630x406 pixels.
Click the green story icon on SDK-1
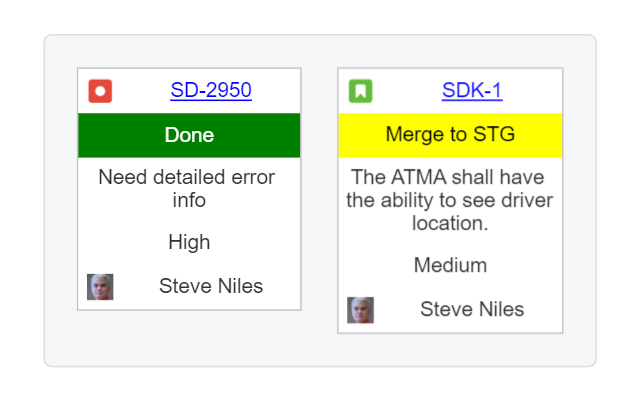[360, 91]
